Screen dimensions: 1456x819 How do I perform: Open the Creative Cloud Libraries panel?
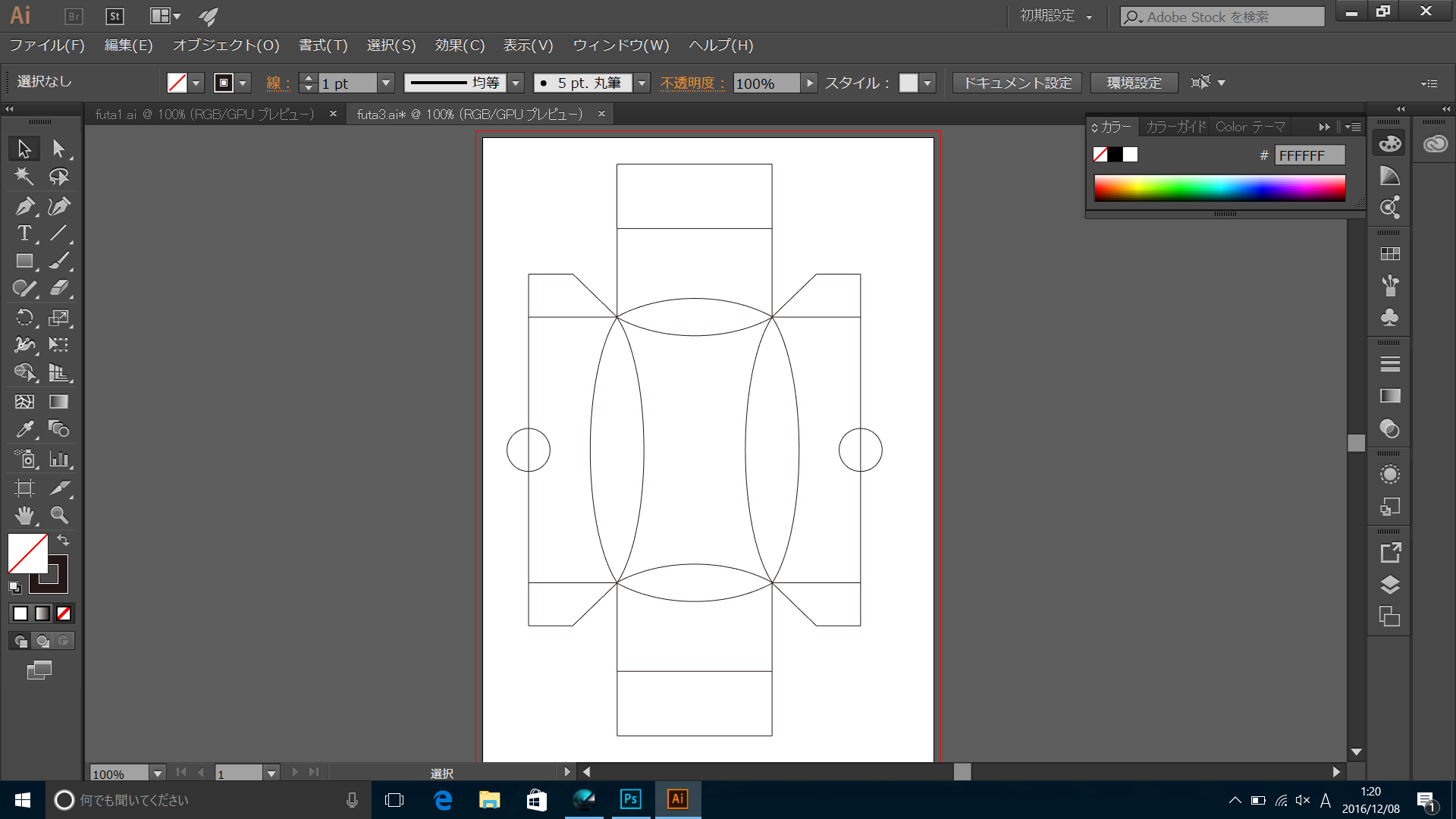1435,143
